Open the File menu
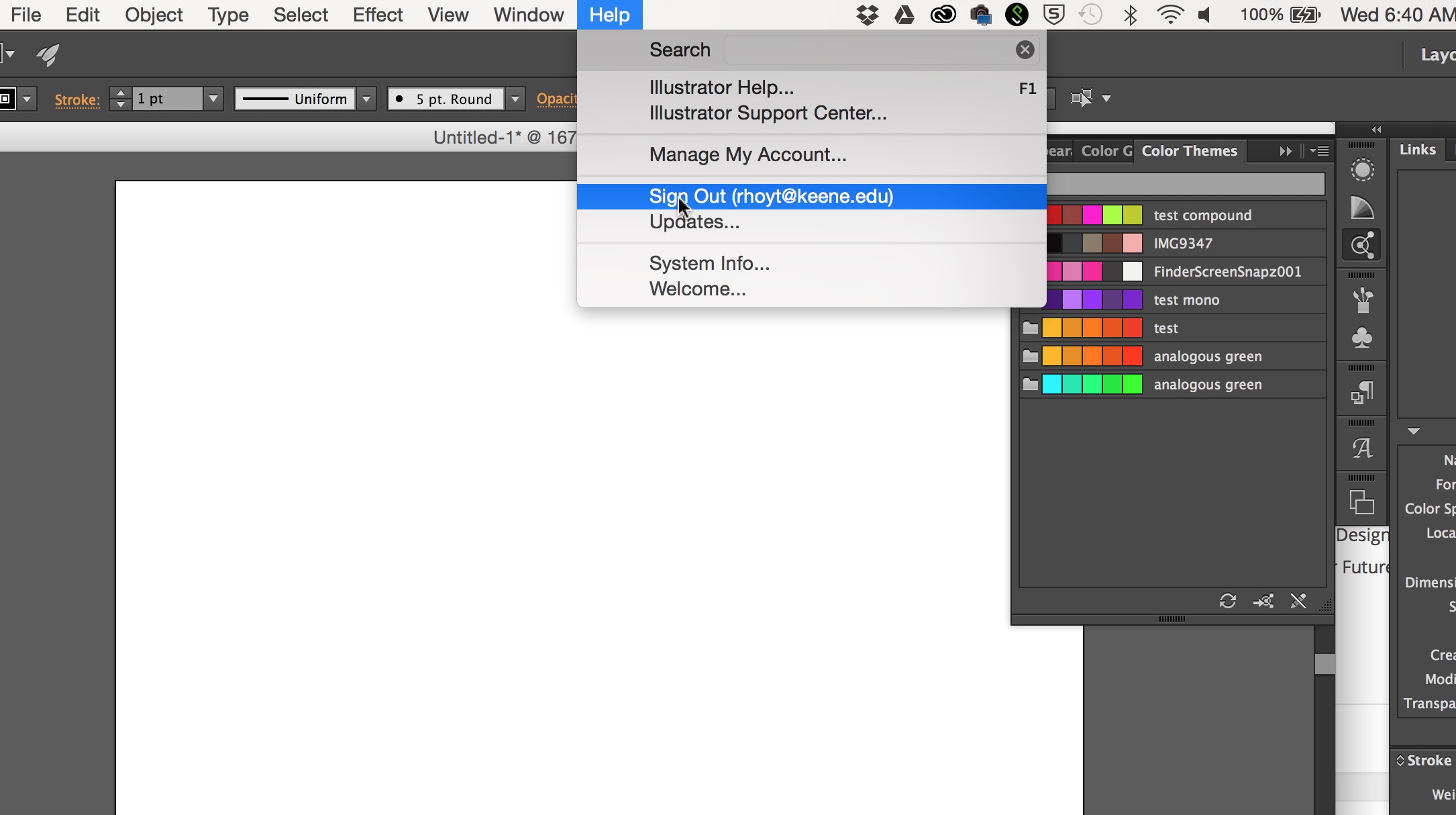This screenshot has height=815, width=1456. 25,15
